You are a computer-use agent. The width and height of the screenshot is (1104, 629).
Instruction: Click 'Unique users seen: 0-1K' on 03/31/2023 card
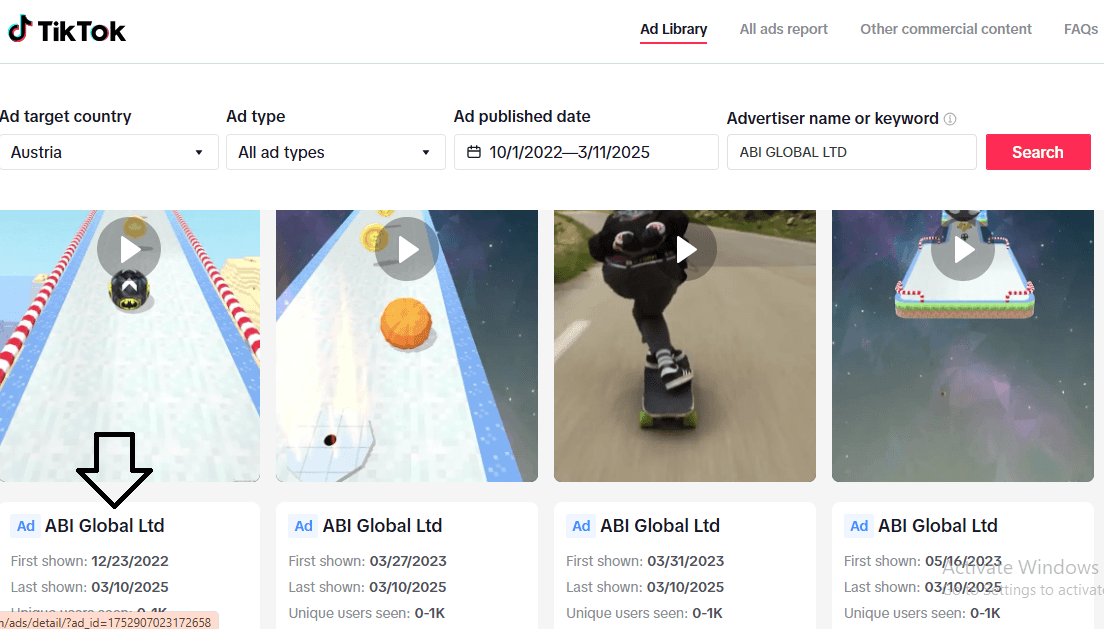644,614
